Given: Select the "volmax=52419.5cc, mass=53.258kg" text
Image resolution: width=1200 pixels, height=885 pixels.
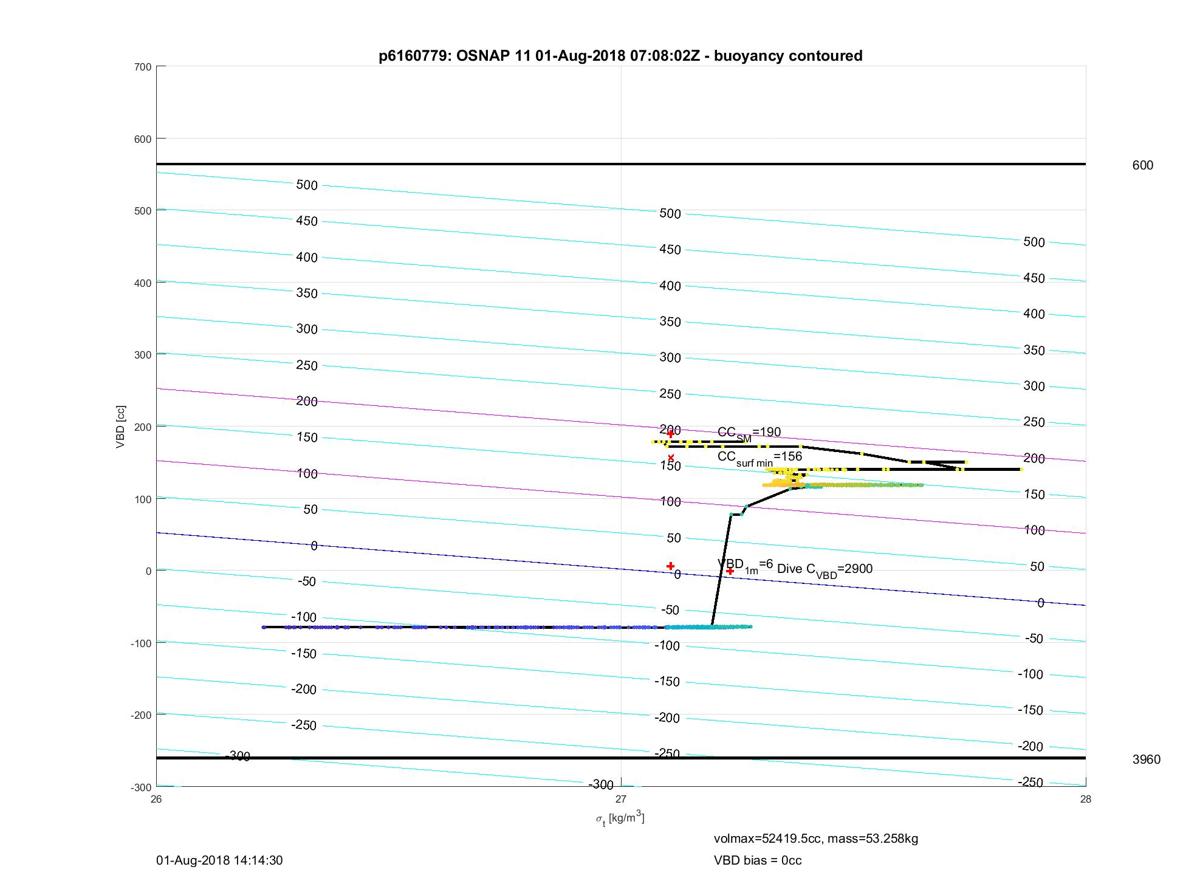Looking at the screenshot, I should 816,838.
